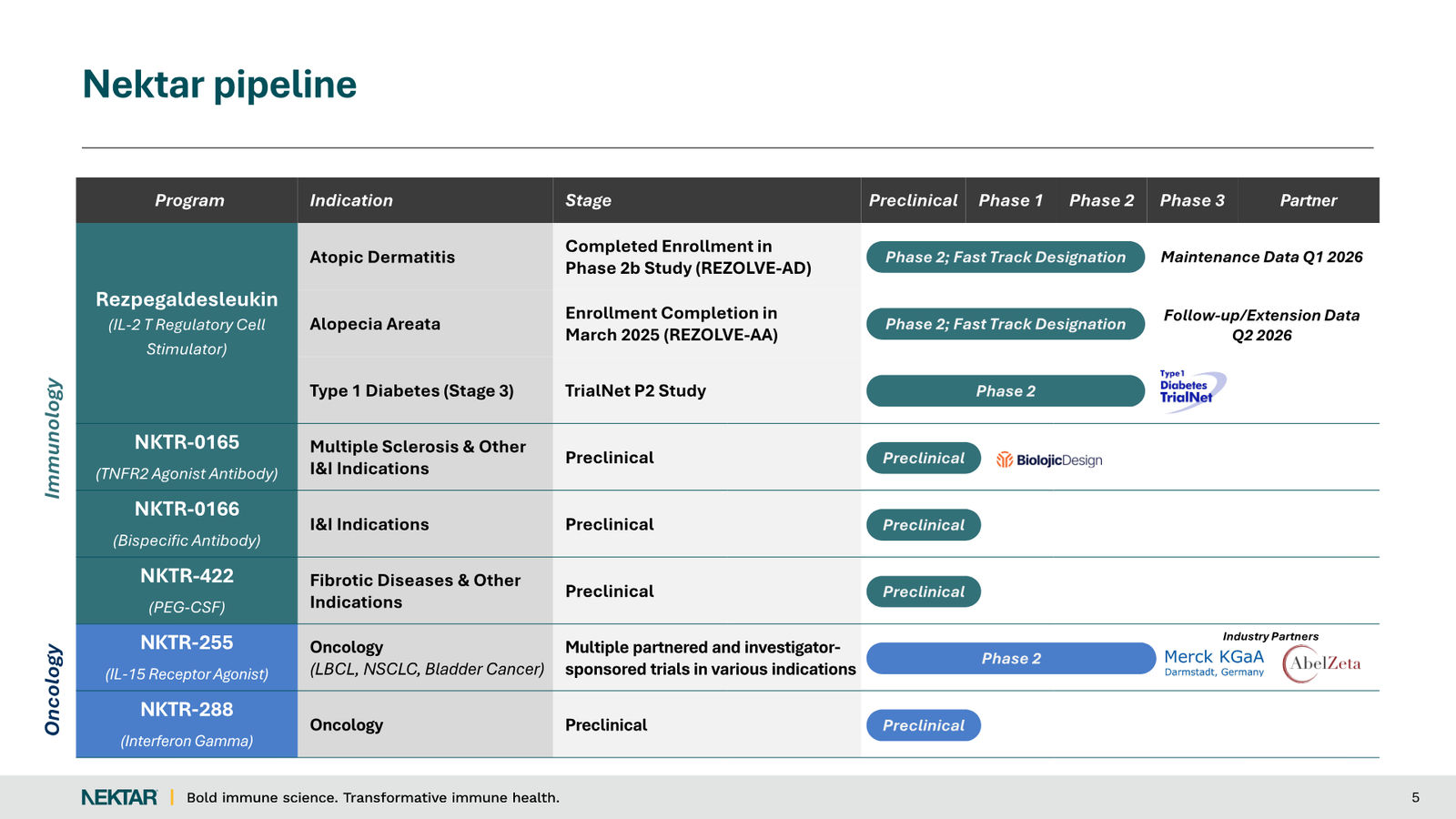Click the NKTR-0165 program name

(187, 442)
